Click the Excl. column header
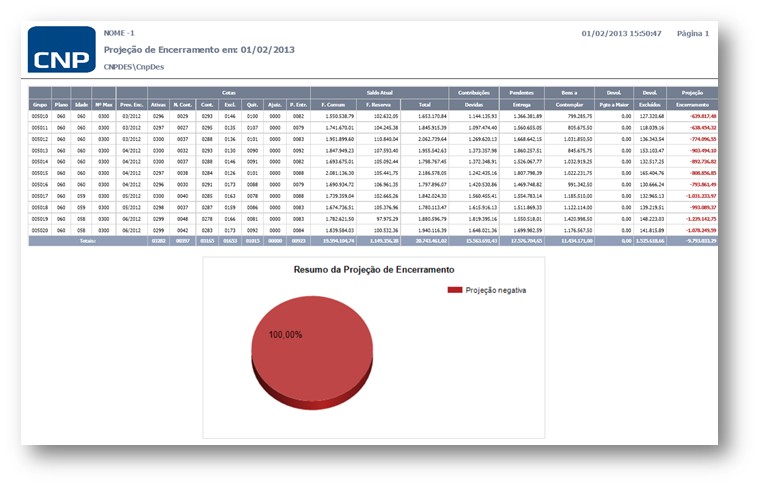 [230, 105]
